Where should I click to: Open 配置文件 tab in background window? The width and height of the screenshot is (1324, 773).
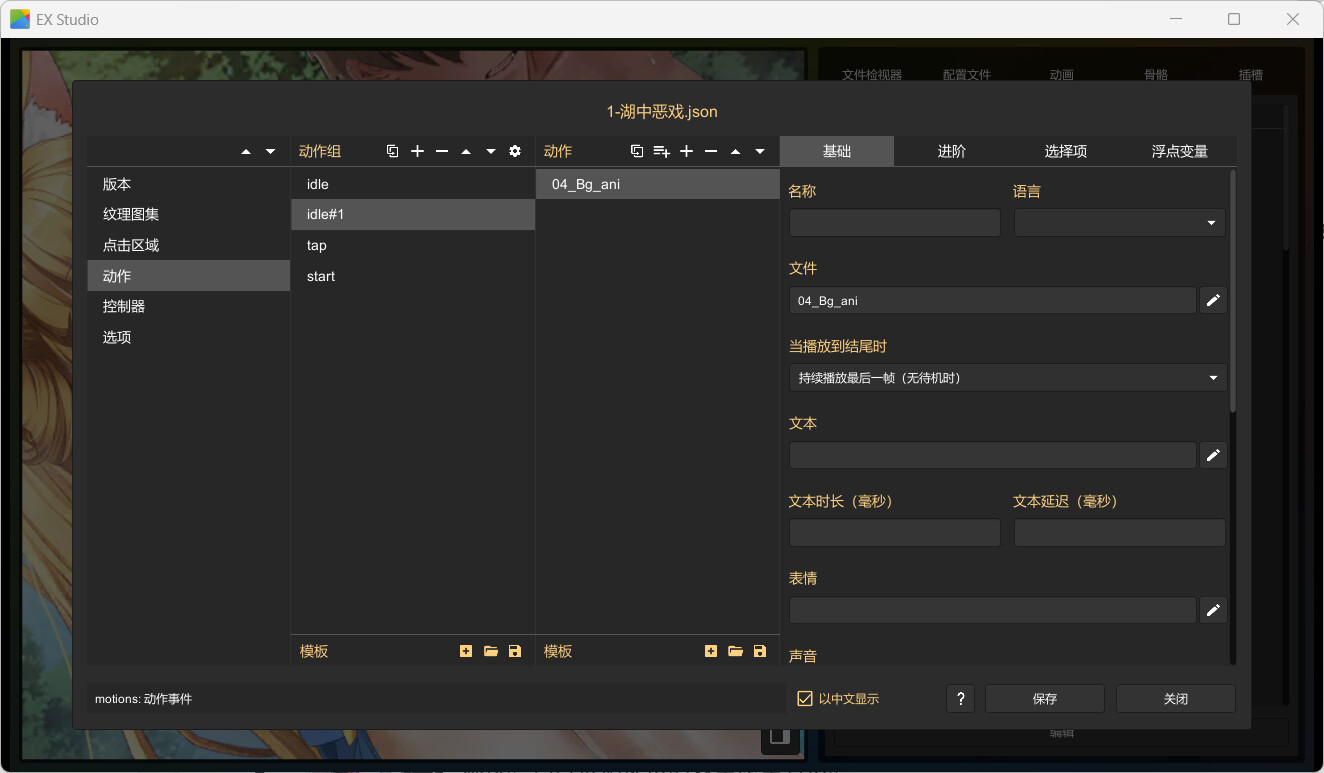pos(967,75)
